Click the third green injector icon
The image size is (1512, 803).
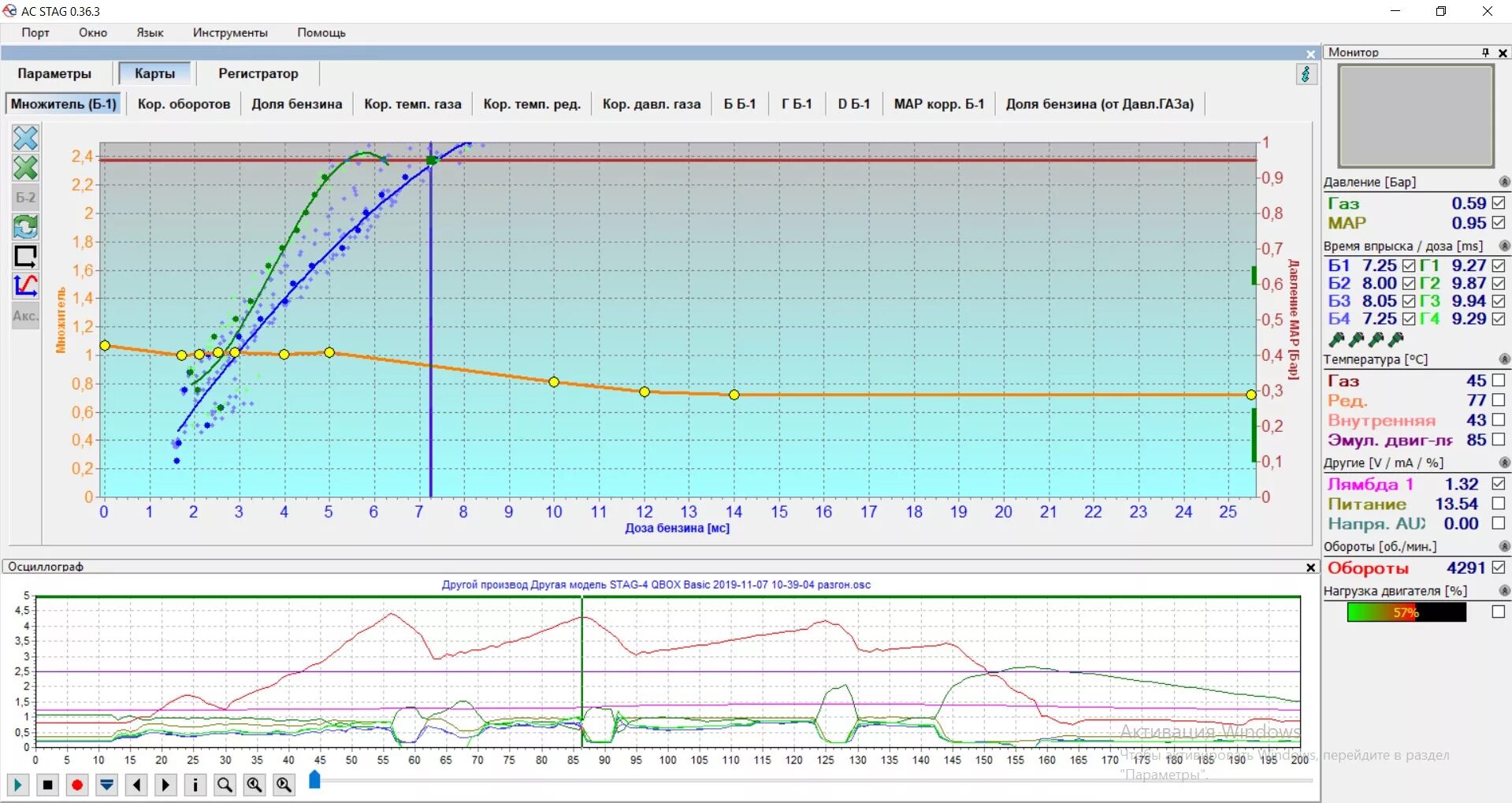tap(1376, 340)
